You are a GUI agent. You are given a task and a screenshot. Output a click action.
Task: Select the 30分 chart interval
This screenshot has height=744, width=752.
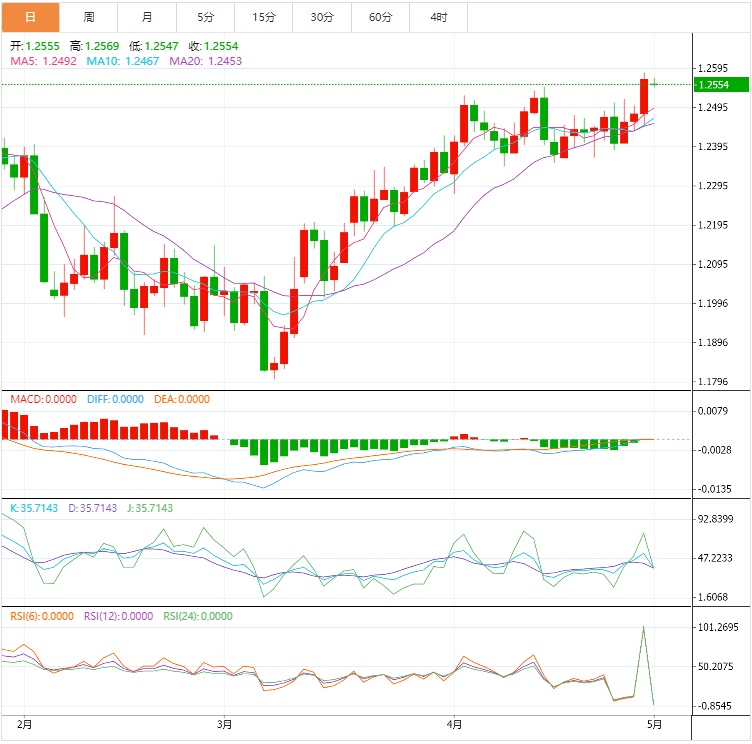tap(322, 17)
